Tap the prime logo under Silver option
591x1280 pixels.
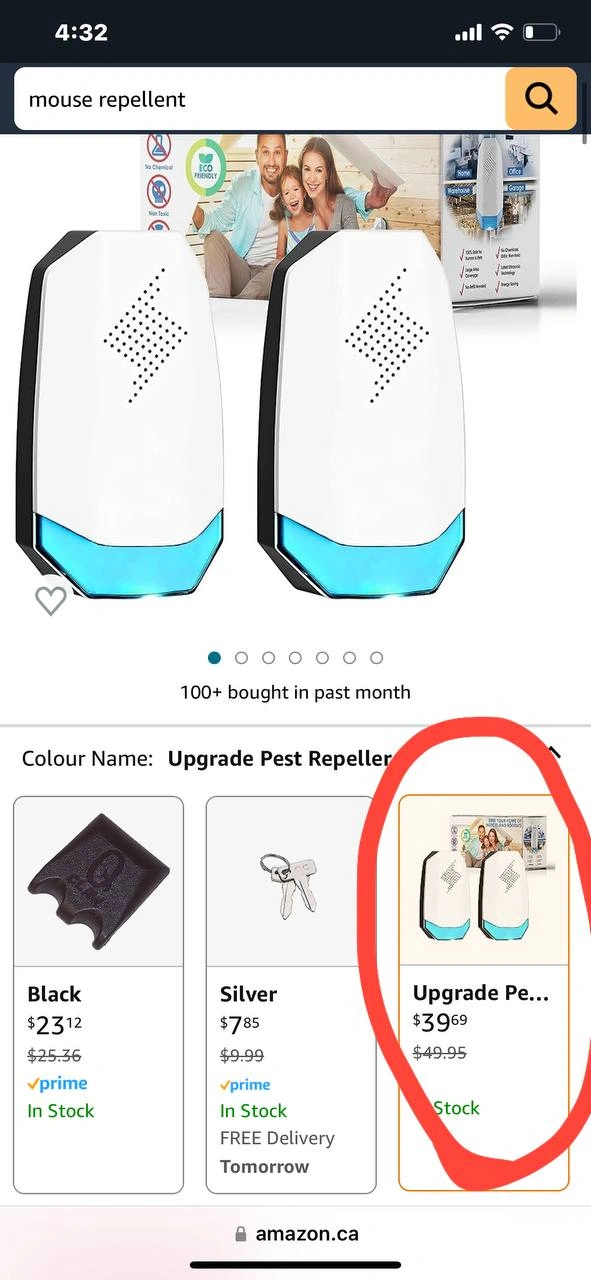click(245, 1084)
